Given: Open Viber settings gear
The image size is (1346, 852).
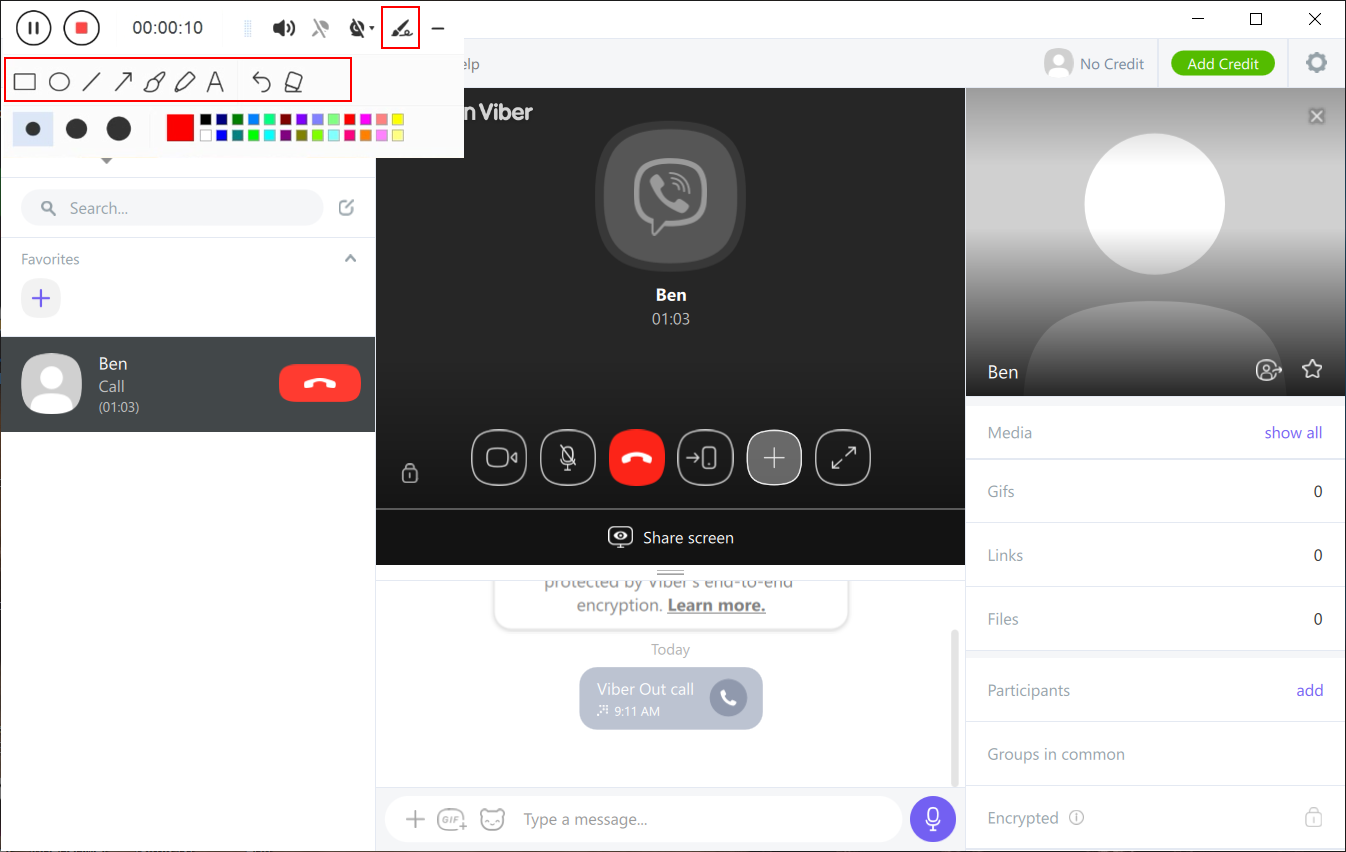Looking at the screenshot, I should [1316, 63].
